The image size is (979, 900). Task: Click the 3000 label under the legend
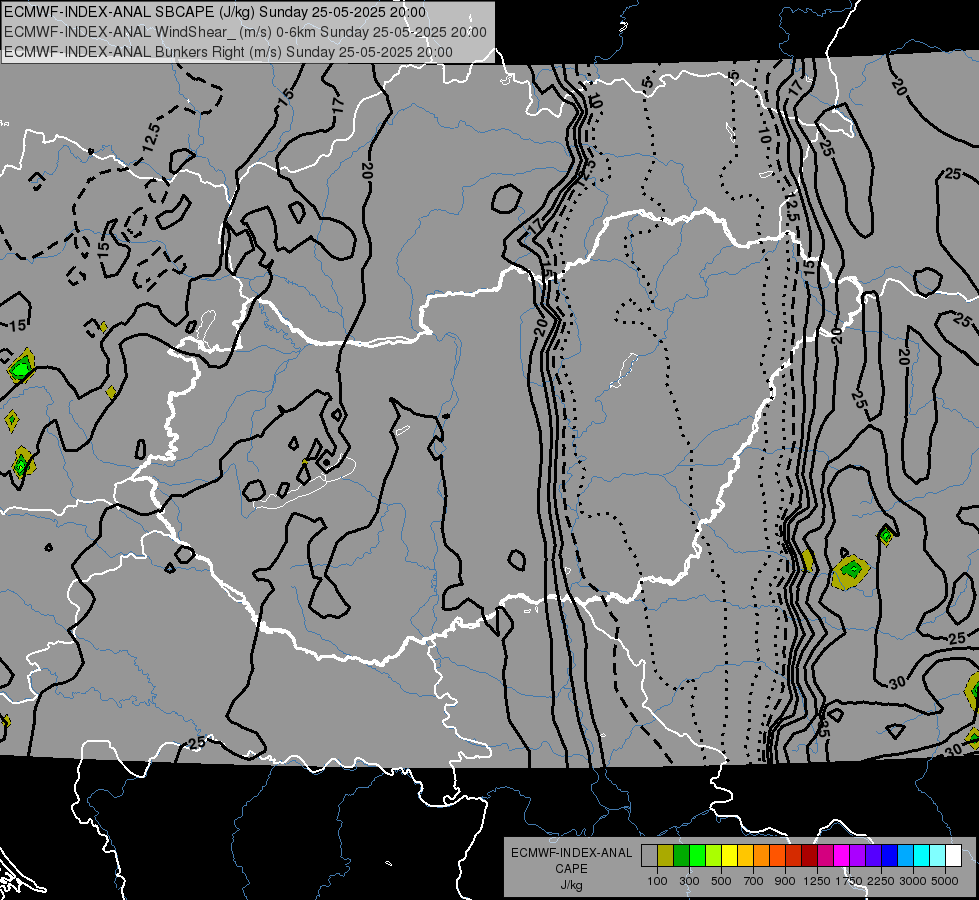coord(913,881)
